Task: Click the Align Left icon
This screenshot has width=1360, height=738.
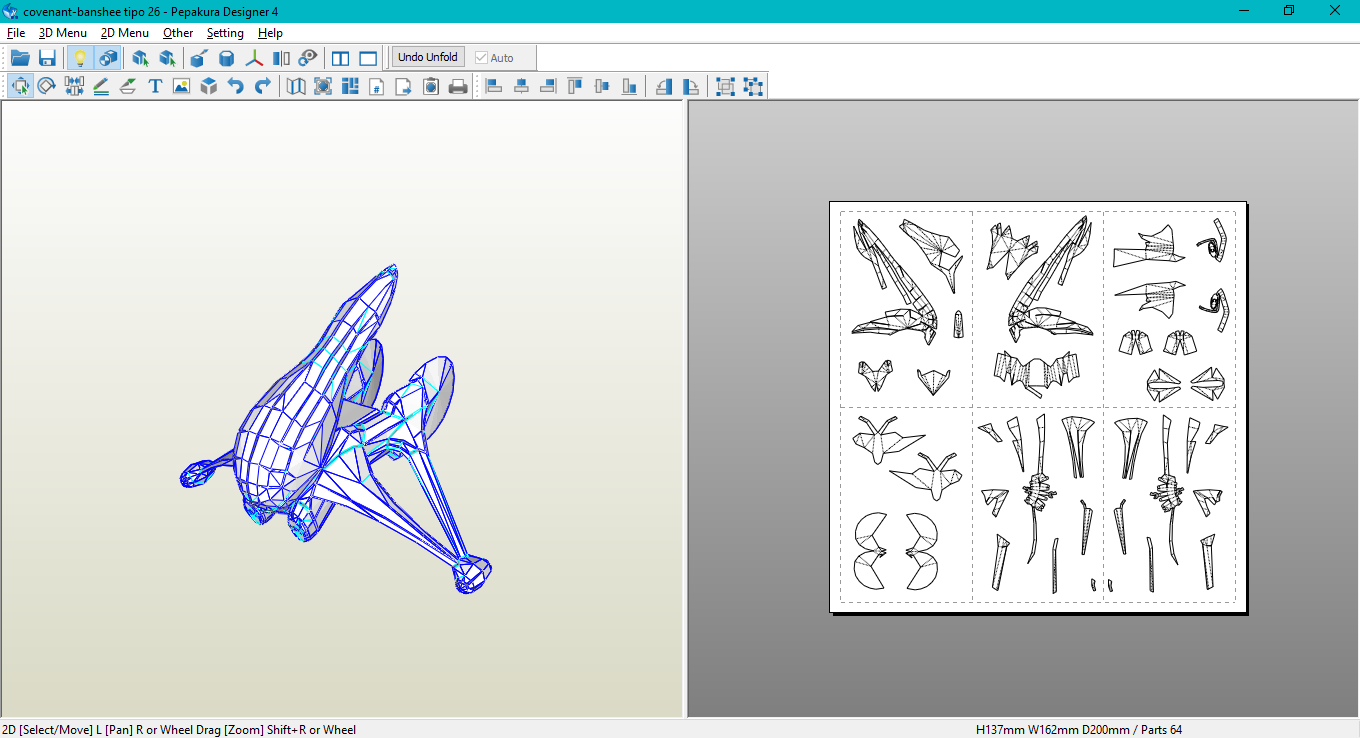Action: tap(494, 86)
